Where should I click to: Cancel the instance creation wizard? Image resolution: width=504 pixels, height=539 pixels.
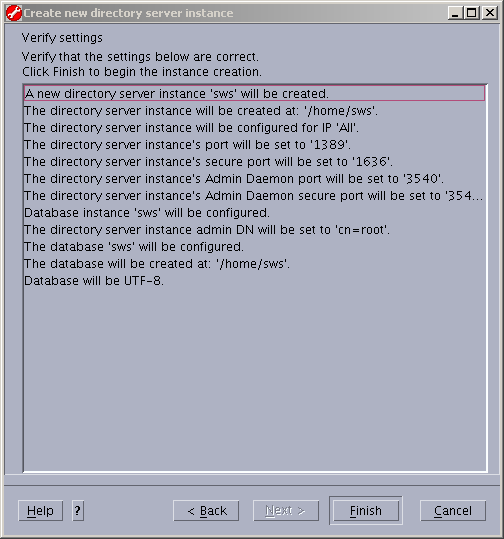[x=453, y=510]
